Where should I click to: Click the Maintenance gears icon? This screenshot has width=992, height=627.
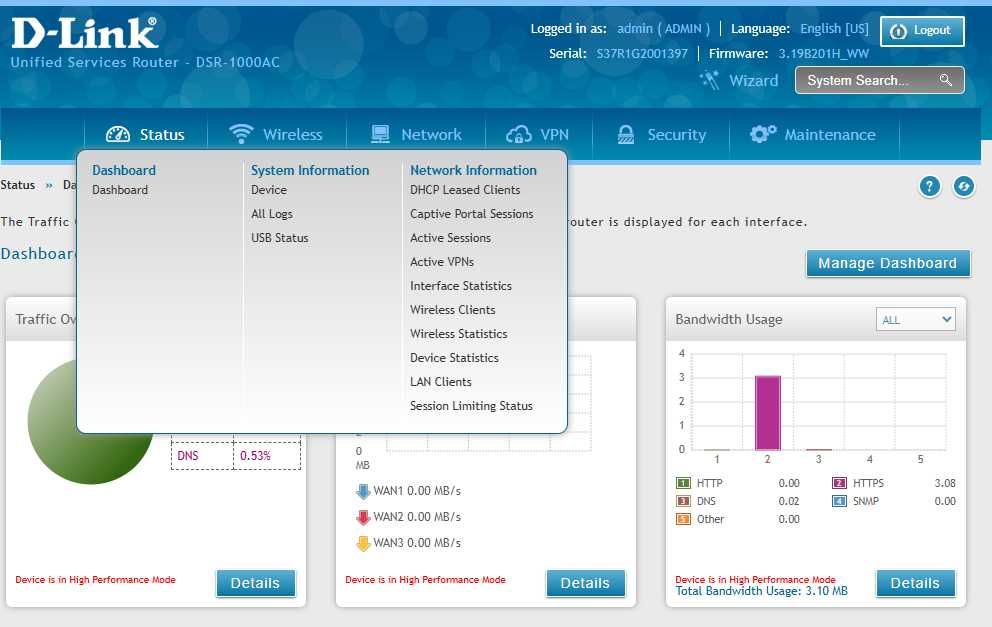coord(763,133)
